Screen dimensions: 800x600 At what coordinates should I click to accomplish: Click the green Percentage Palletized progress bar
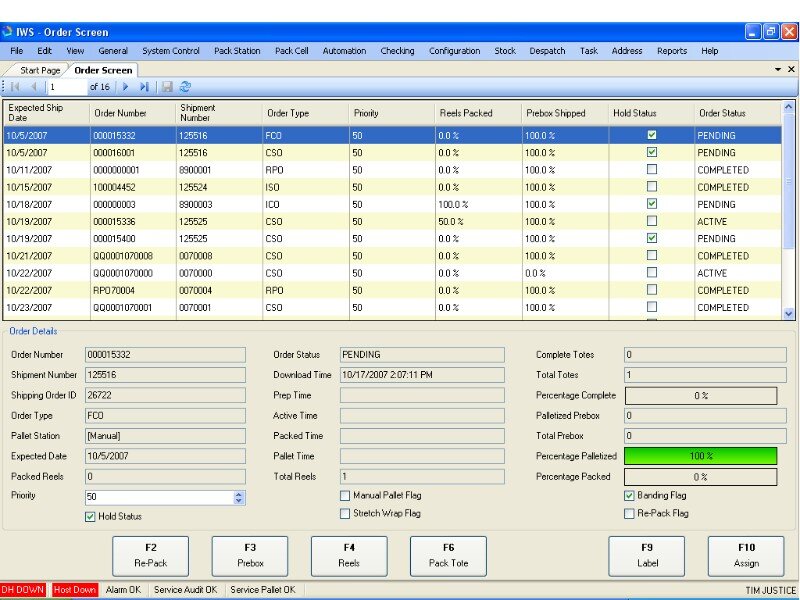[x=700, y=456]
